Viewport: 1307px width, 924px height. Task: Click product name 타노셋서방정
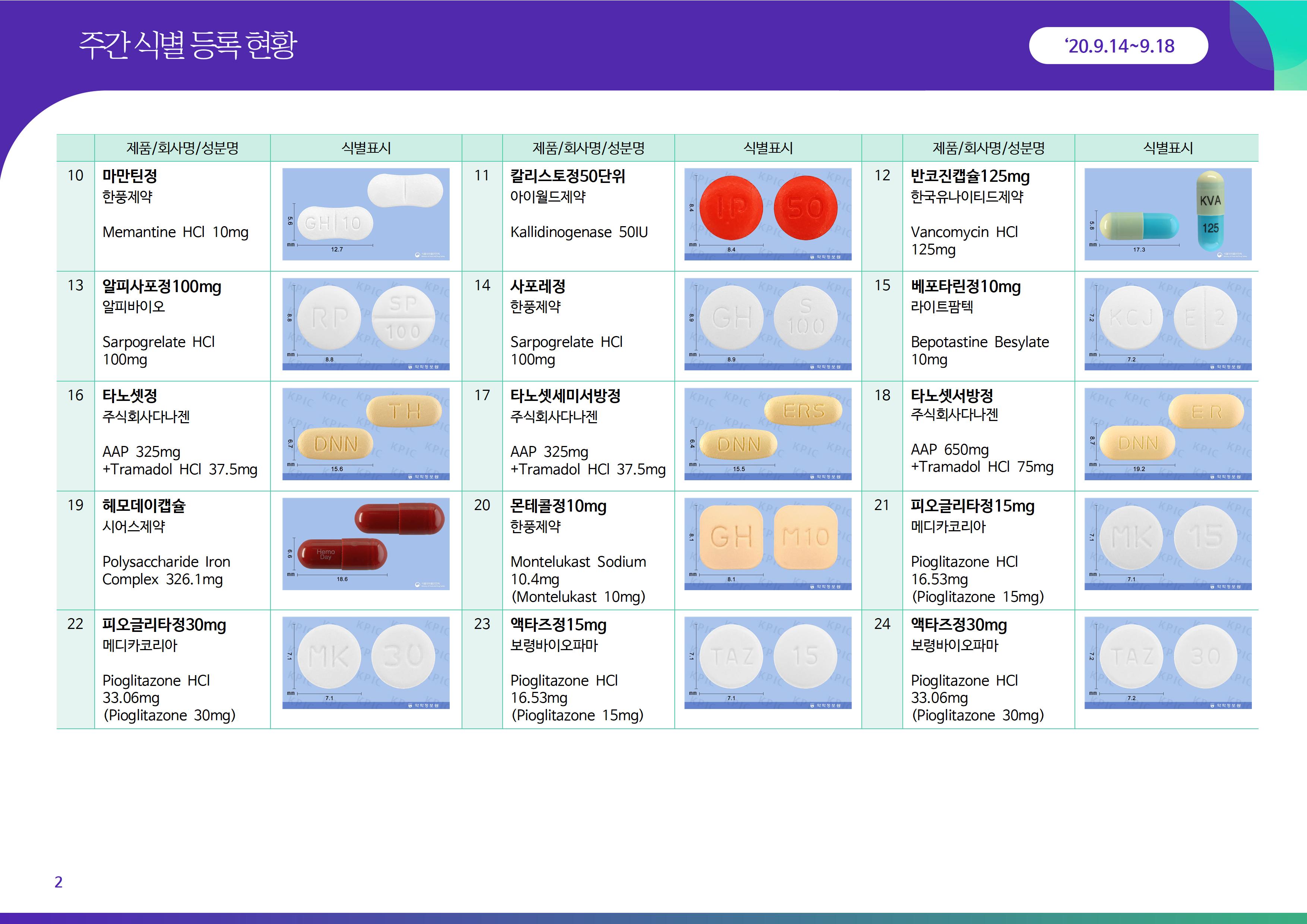952,395
